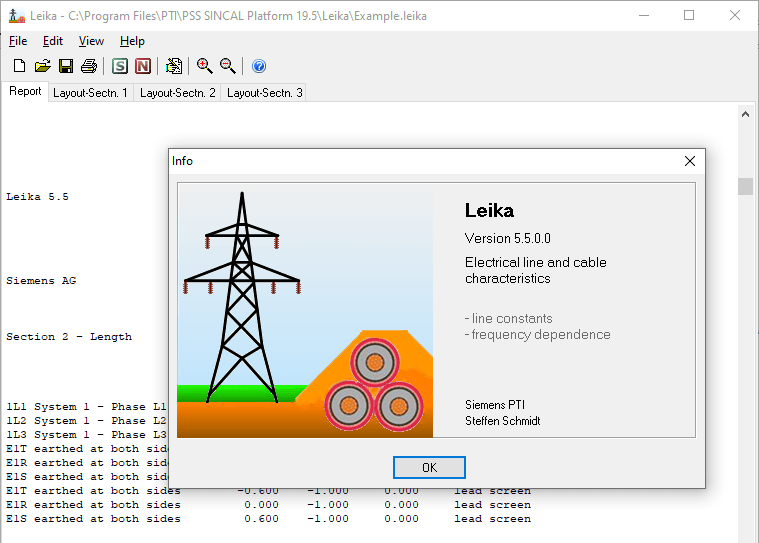This screenshot has height=543, width=759.
Task: Click the red N toolbar icon
Action: [x=143, y=66]
